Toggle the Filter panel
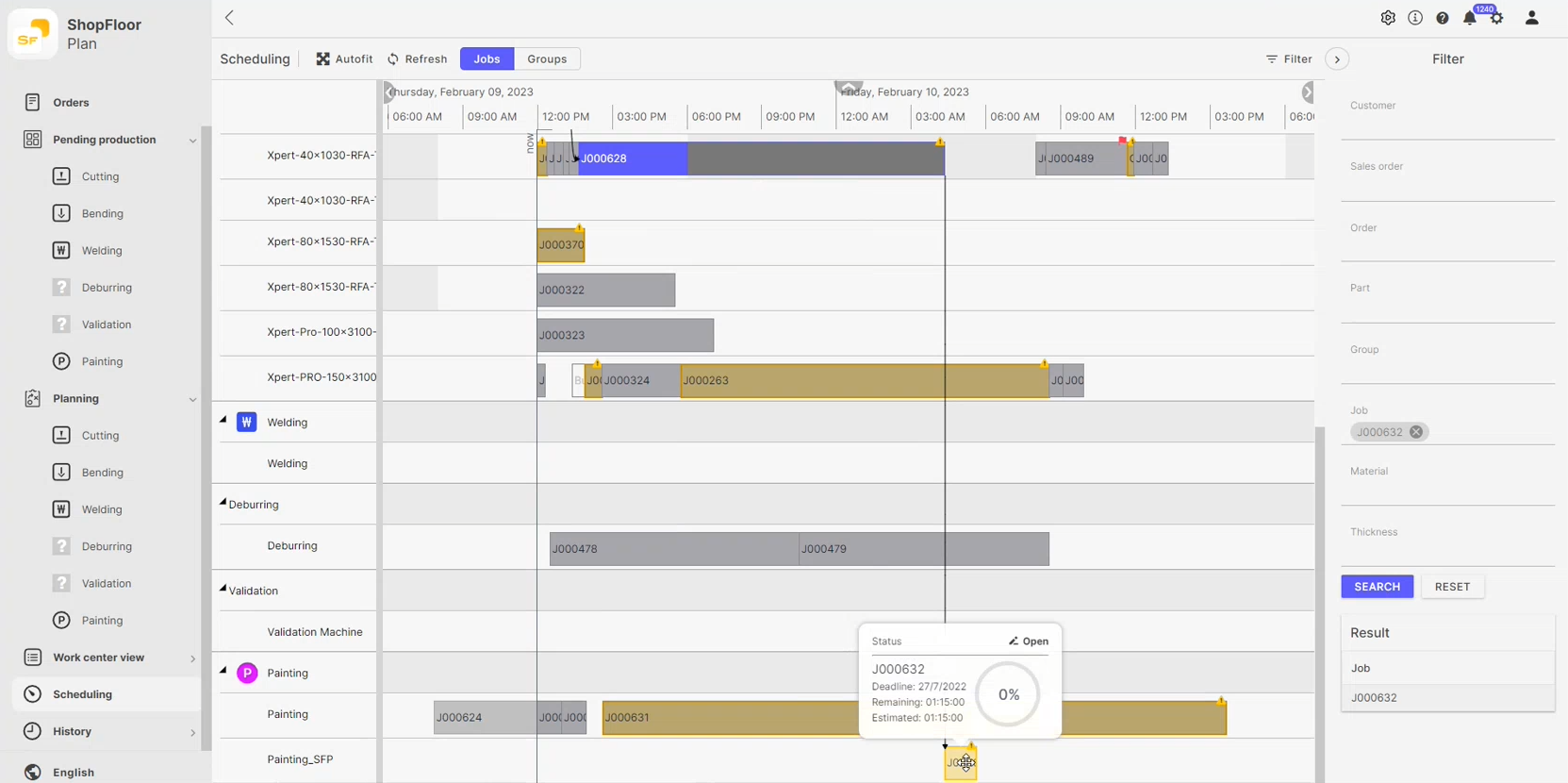1568x783 pixels. 1289,58
